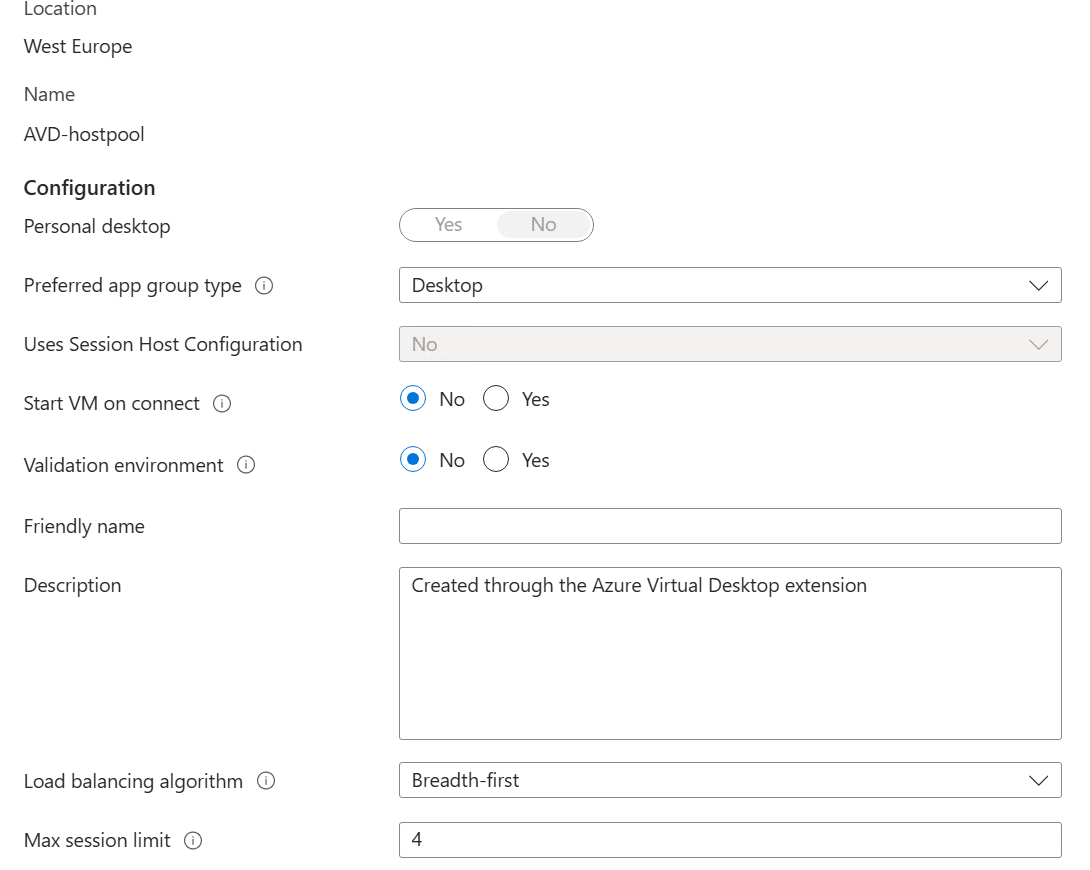1090x870 pixels.
Task: Select No on Personal desktop toggle
Action: 544,225
